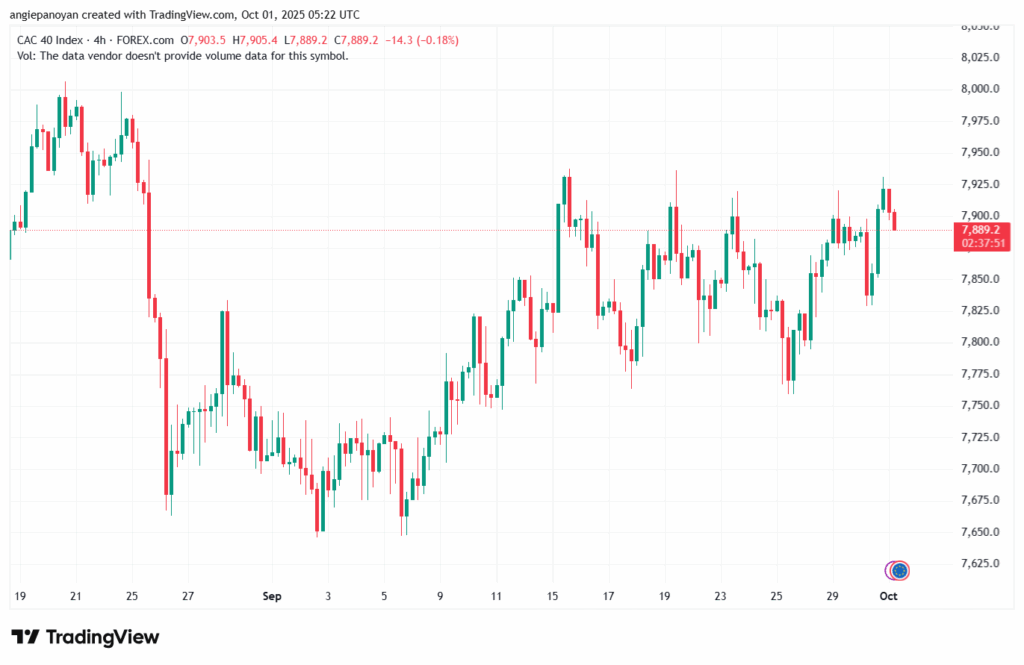The image size is (1024, 665).
Task: Click date 15 on the time axis
Action: (x=552, y=596)
